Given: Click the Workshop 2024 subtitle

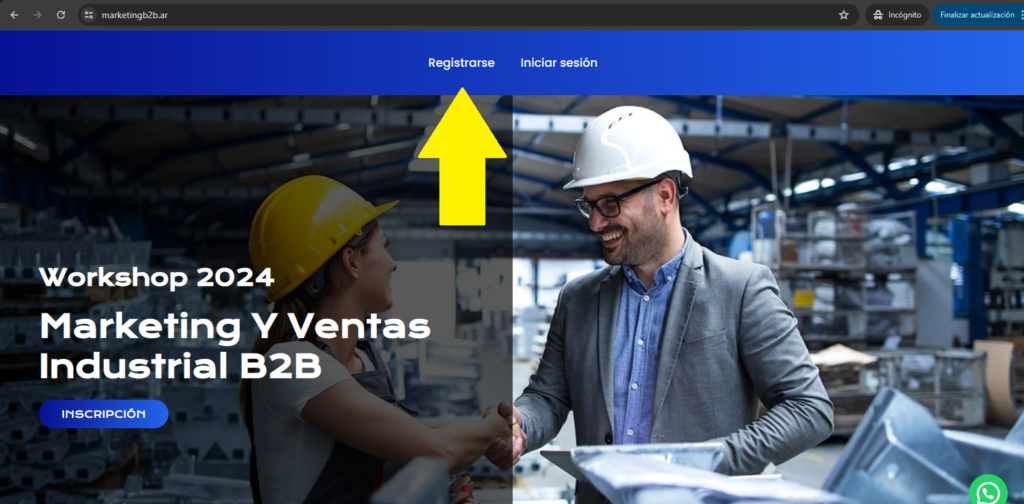Looking at the screenshot, I should 157,277.
